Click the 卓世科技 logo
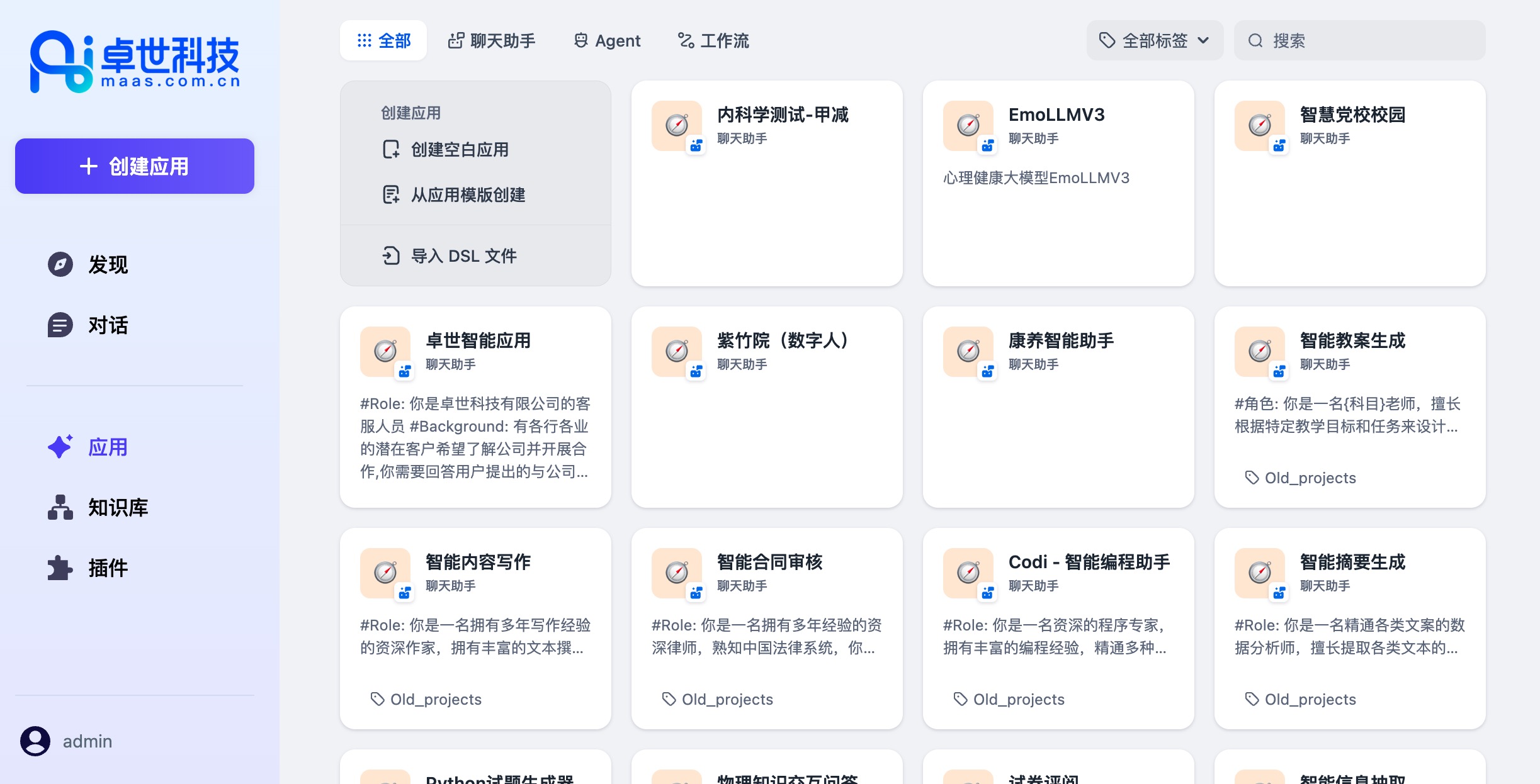The image size is (1540, 784). [x=135, y=62]
